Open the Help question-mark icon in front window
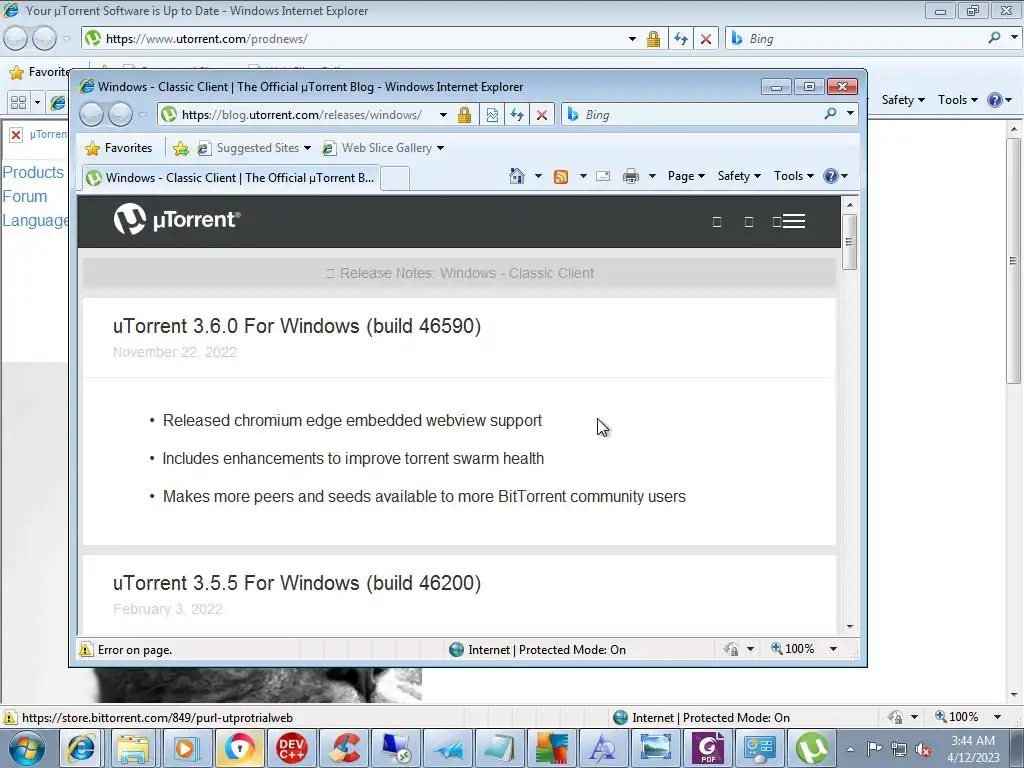The width and height of the screenshot is (1024, 768). point(831,176)
